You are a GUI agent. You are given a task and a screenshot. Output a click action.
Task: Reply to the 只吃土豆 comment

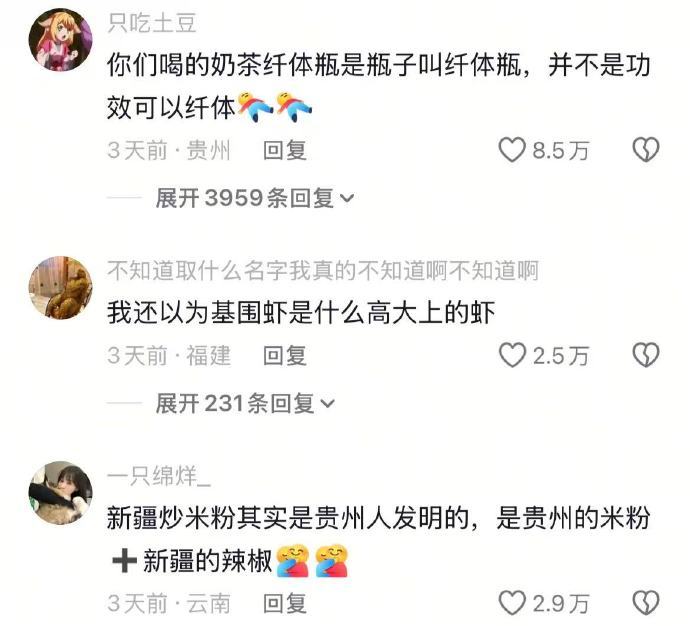[285, 150]
